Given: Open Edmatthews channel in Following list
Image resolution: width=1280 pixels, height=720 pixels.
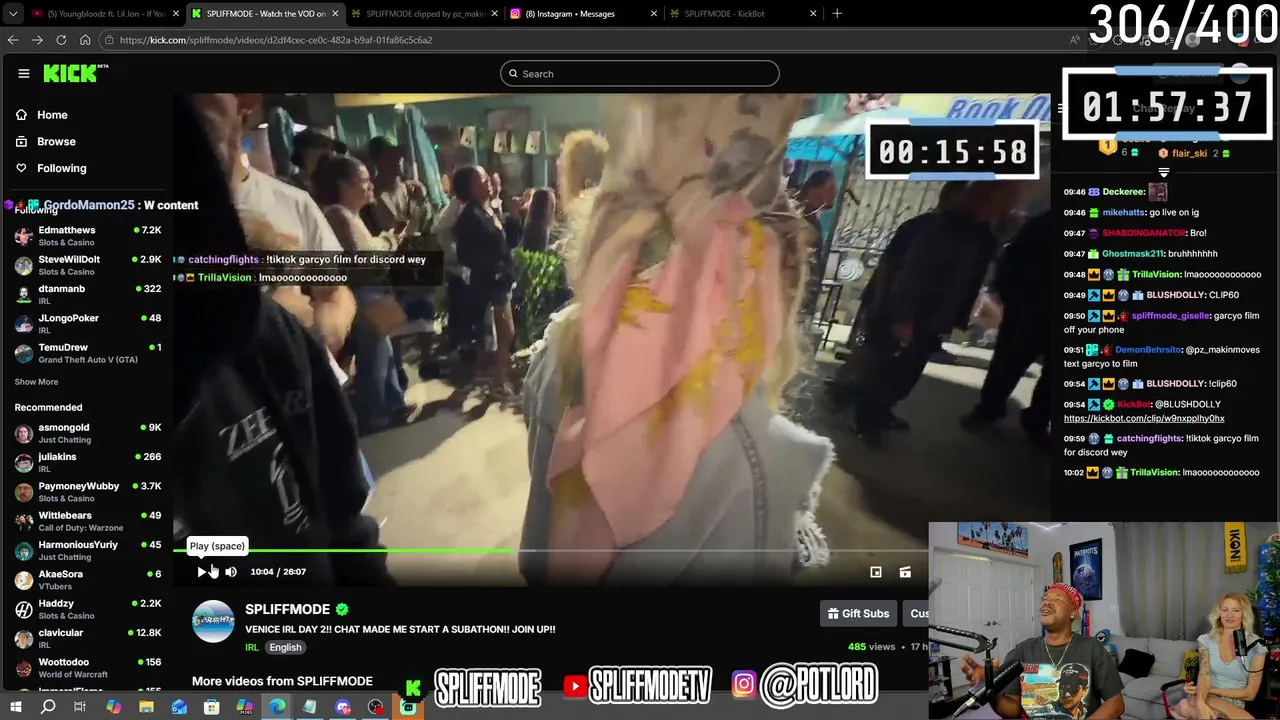Looking at the screenshot, I should 88,236.
